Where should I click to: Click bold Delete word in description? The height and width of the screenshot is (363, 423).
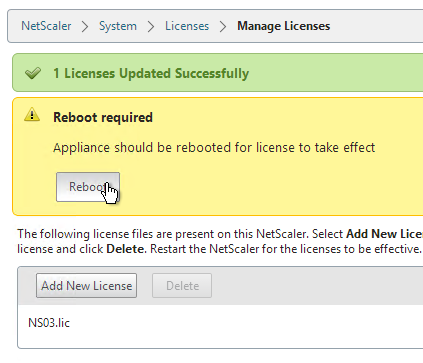pos(126,249)
